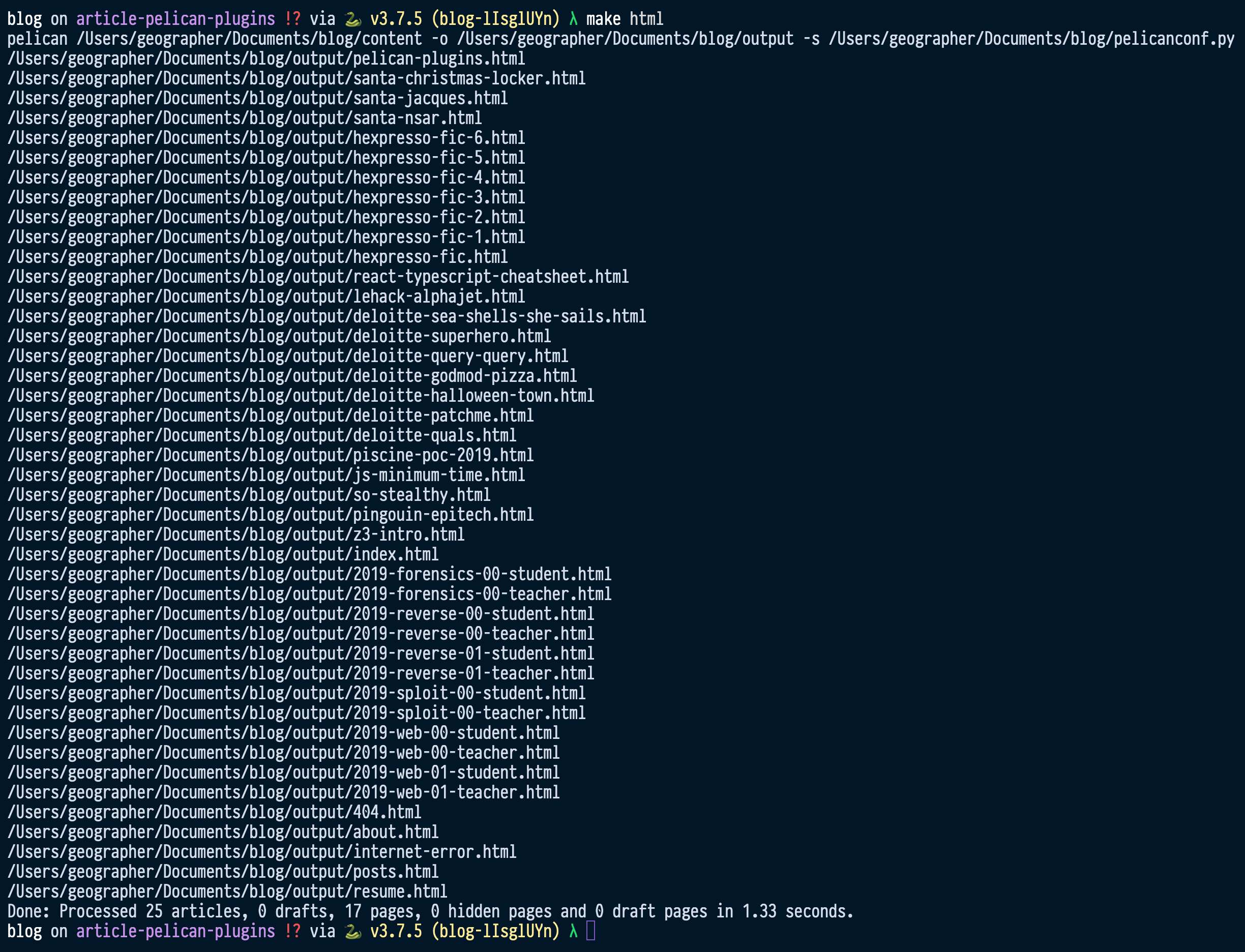
Task: Click the pelican-plugins.html output path
Action: 266,58
